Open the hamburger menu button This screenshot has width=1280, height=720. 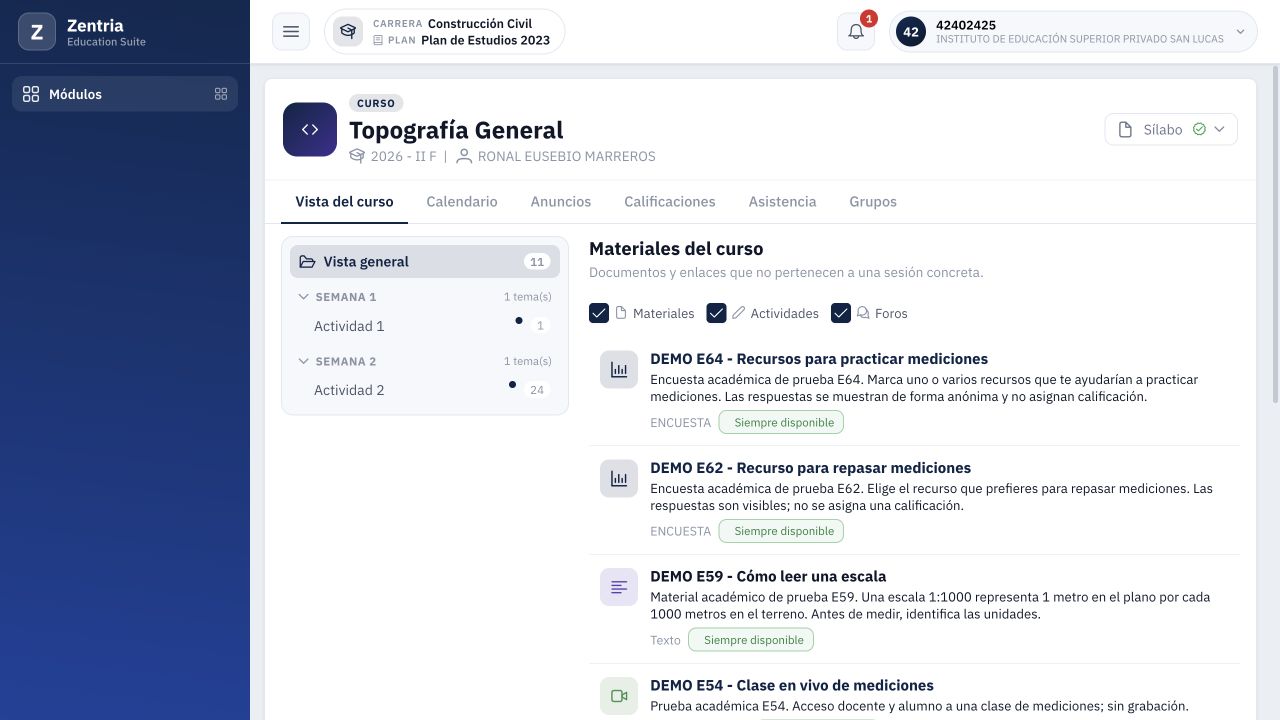[x=291, y=32]
